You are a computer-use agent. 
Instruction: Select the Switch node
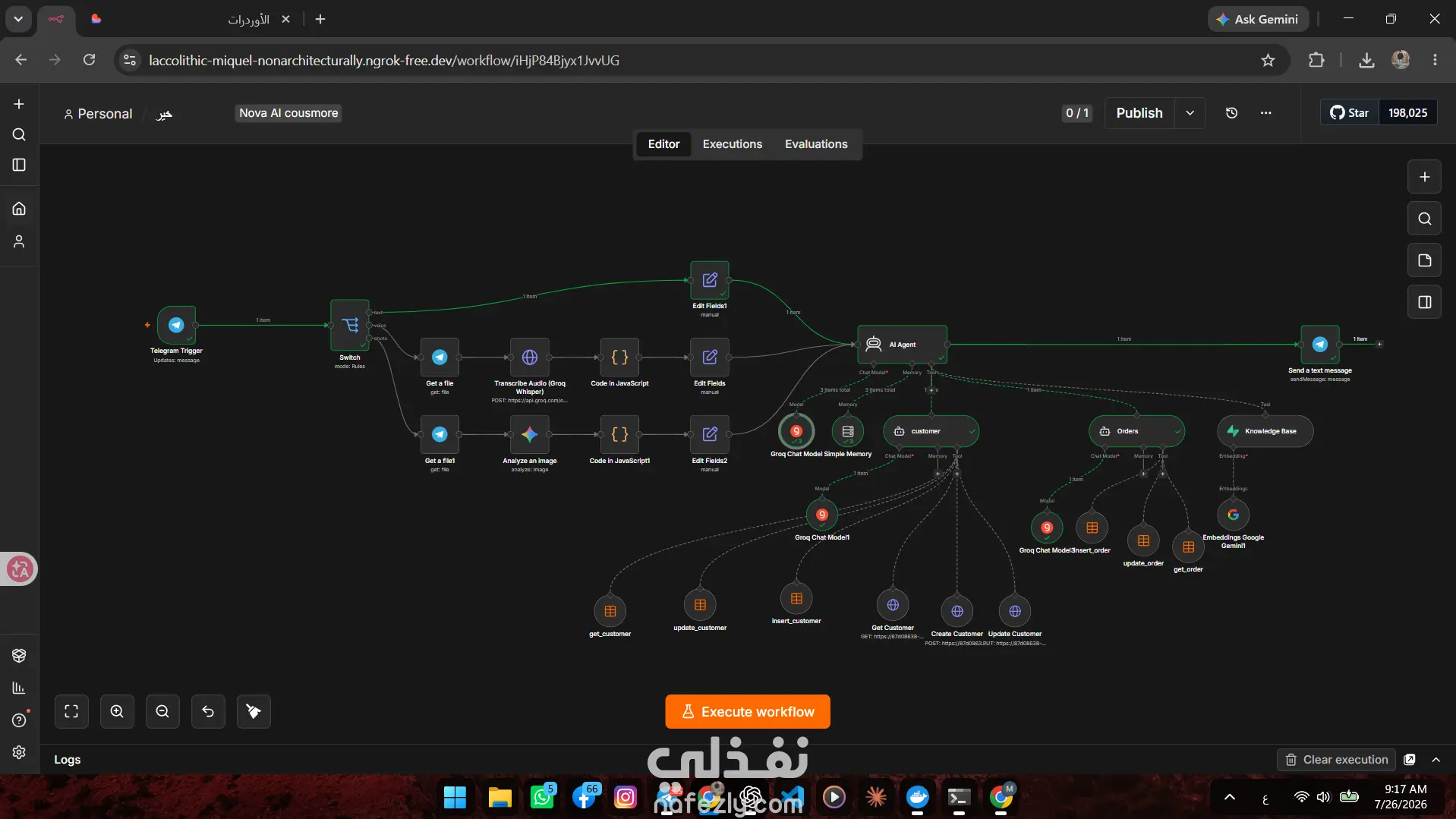coord(350,325)
